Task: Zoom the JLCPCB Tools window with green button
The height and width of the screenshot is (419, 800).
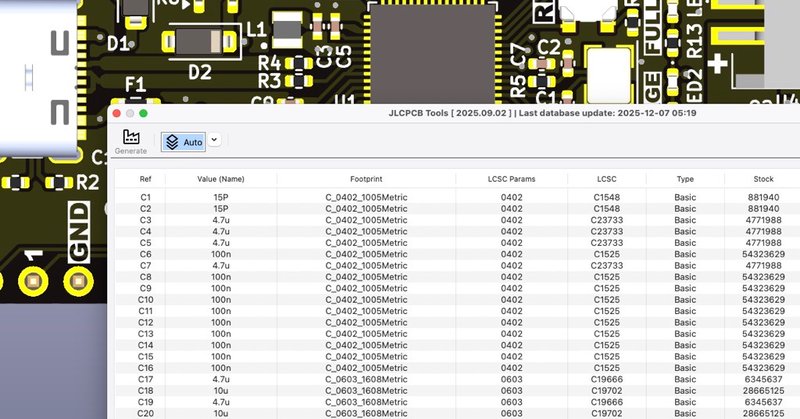Action: click(143, 113)
